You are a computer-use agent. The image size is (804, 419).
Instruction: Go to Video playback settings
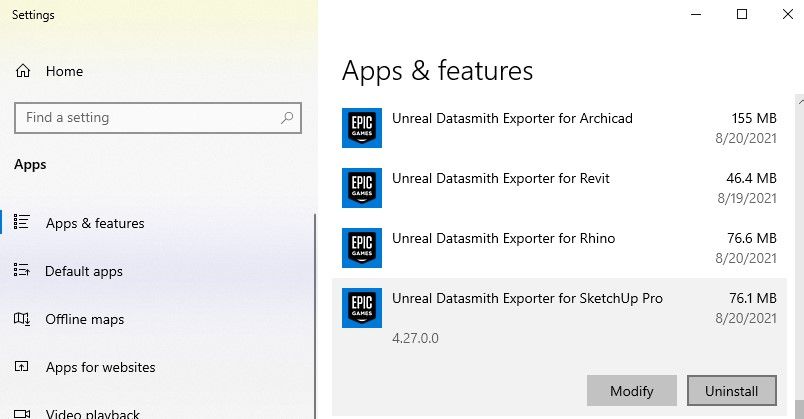coord(92,413)
